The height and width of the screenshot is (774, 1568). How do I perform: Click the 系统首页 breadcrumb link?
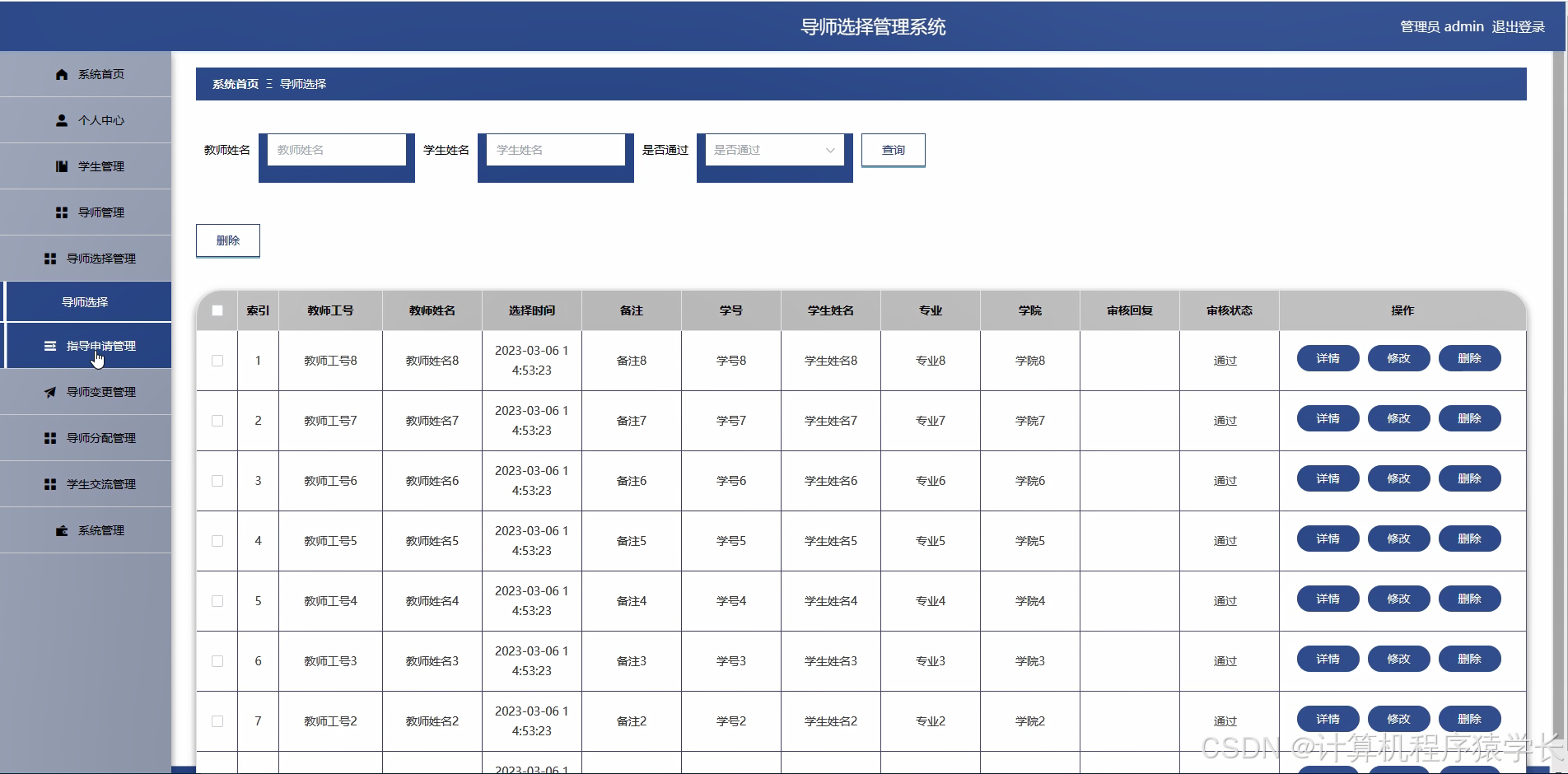pyautogui.click(x=236, y=84)
